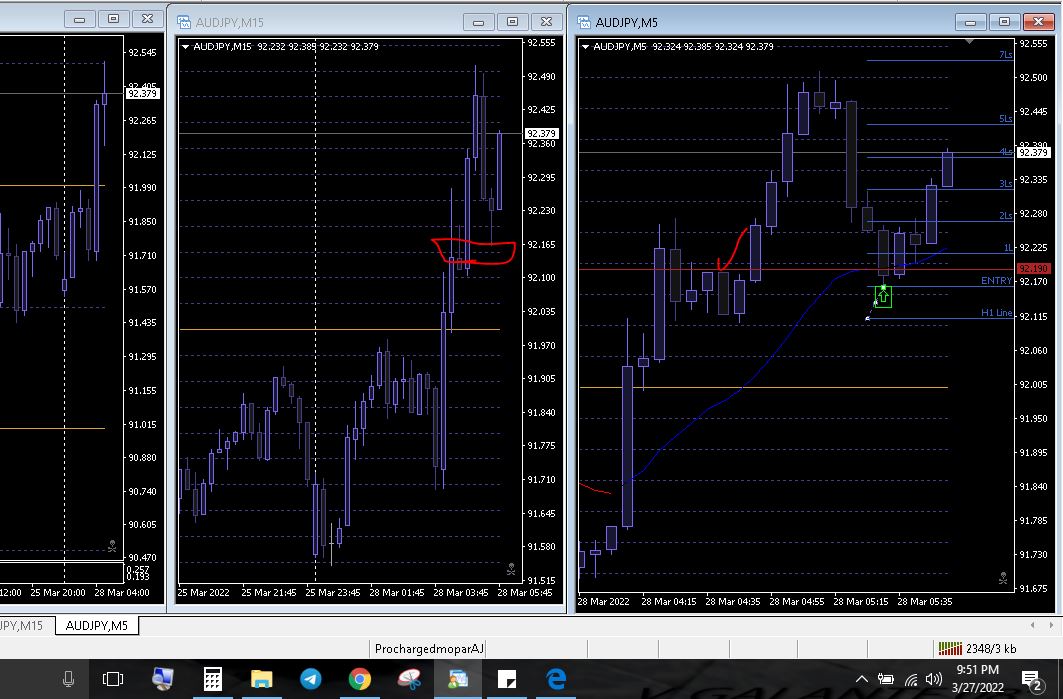Screen dimensions: 1063x699
Task: Open the Calculator from the taskbar
Action: [x=212, y=679]
